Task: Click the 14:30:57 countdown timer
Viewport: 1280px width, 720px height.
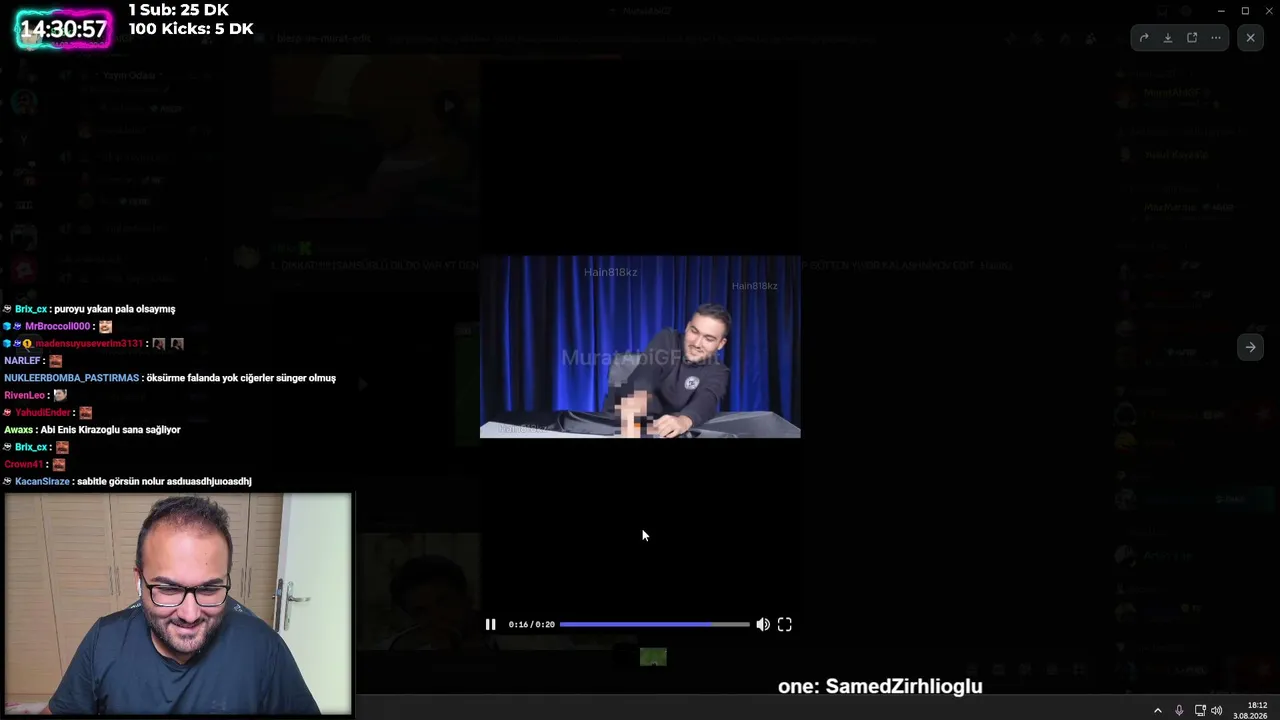Action: 63,29
